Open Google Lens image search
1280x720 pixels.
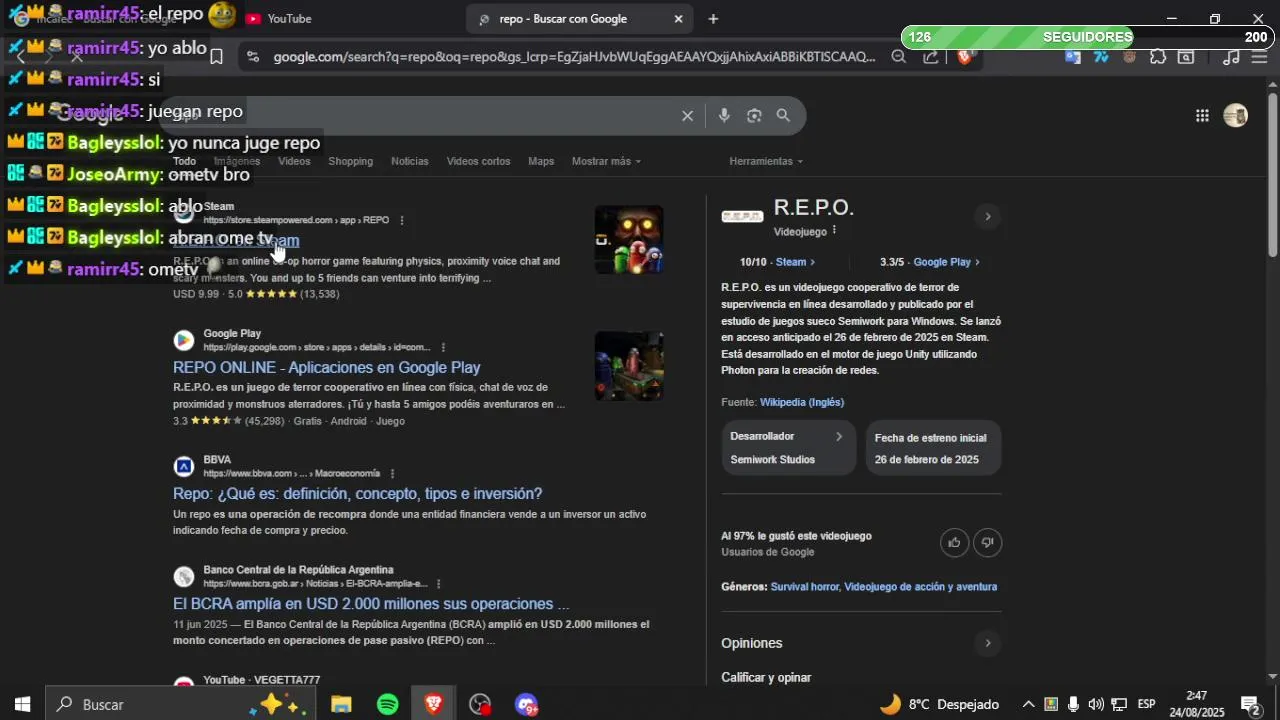point(754,116)
